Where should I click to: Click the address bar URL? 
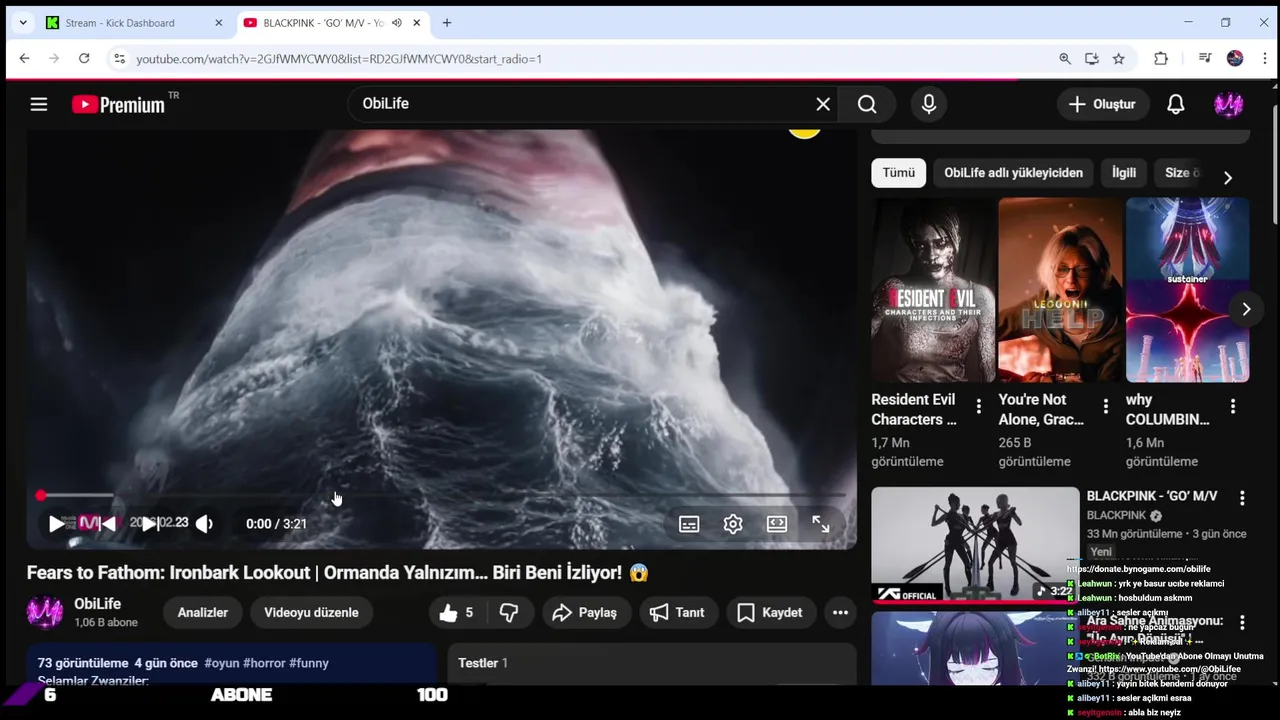point(339,59)
